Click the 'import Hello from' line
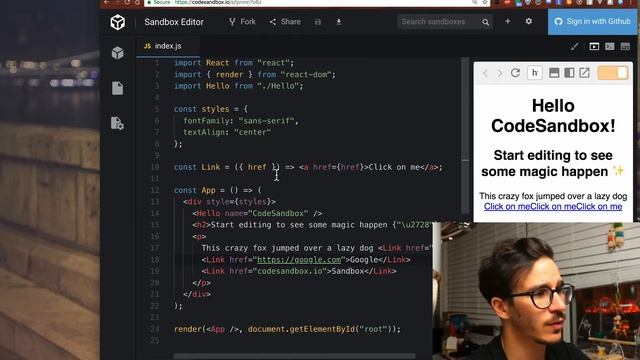Image resolution: width=640 pixels, height=360 pixels. (238, 86)
